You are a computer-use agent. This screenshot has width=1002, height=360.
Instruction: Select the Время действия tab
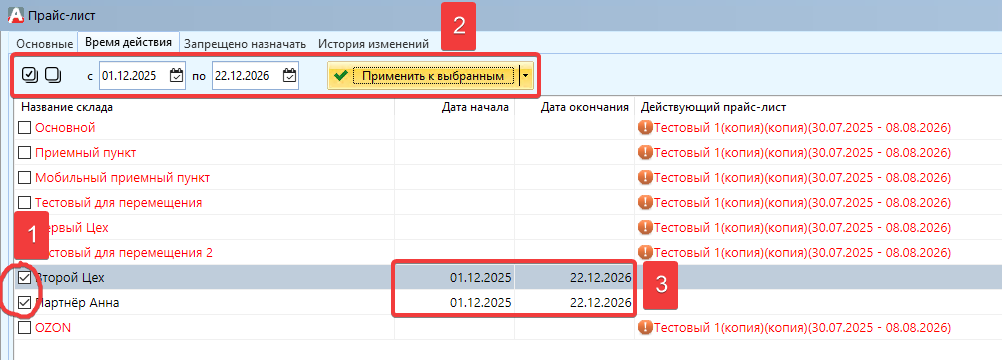128,42
